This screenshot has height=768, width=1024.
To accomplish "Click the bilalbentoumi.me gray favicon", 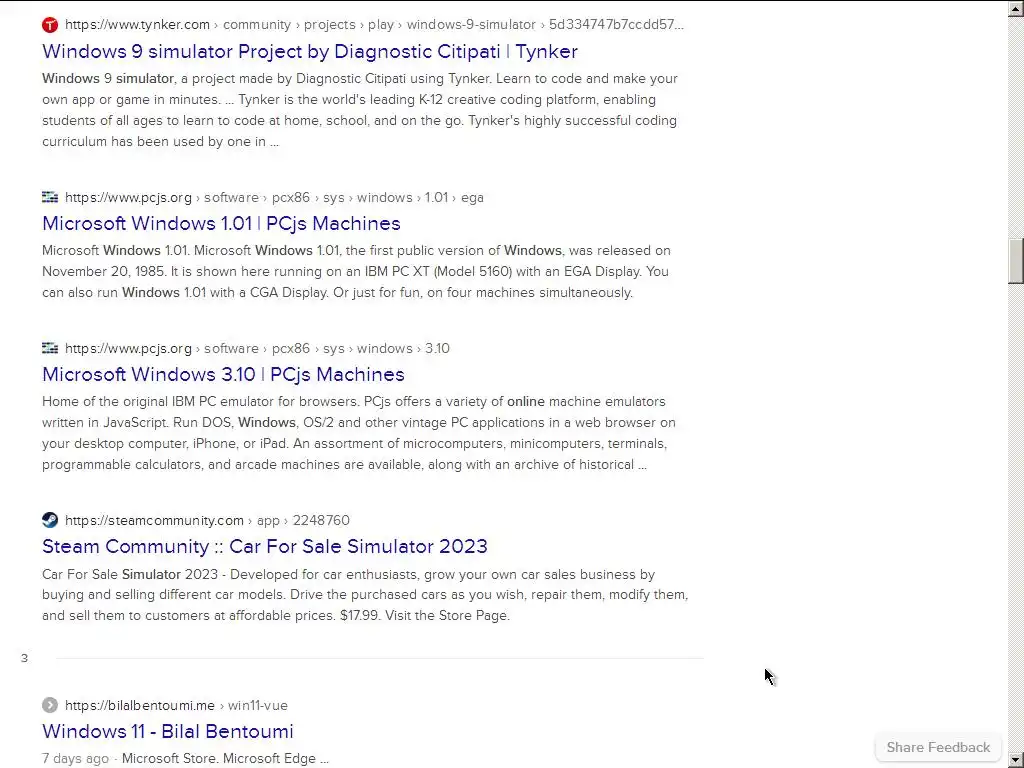I will pos(50,705).
